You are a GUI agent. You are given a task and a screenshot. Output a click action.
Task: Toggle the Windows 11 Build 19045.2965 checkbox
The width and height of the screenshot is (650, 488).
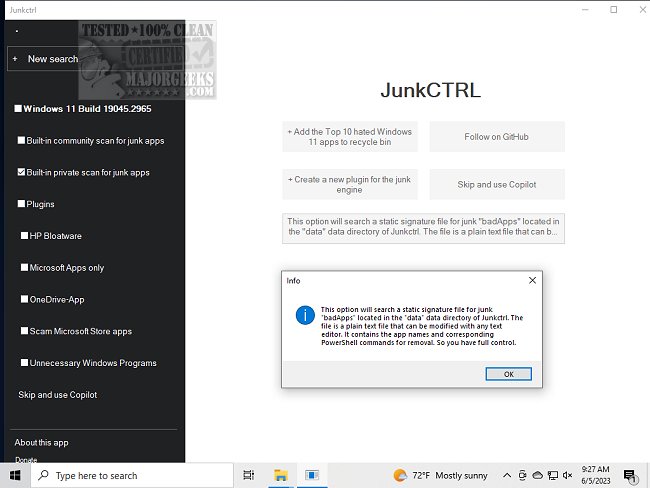pos(18,109)
